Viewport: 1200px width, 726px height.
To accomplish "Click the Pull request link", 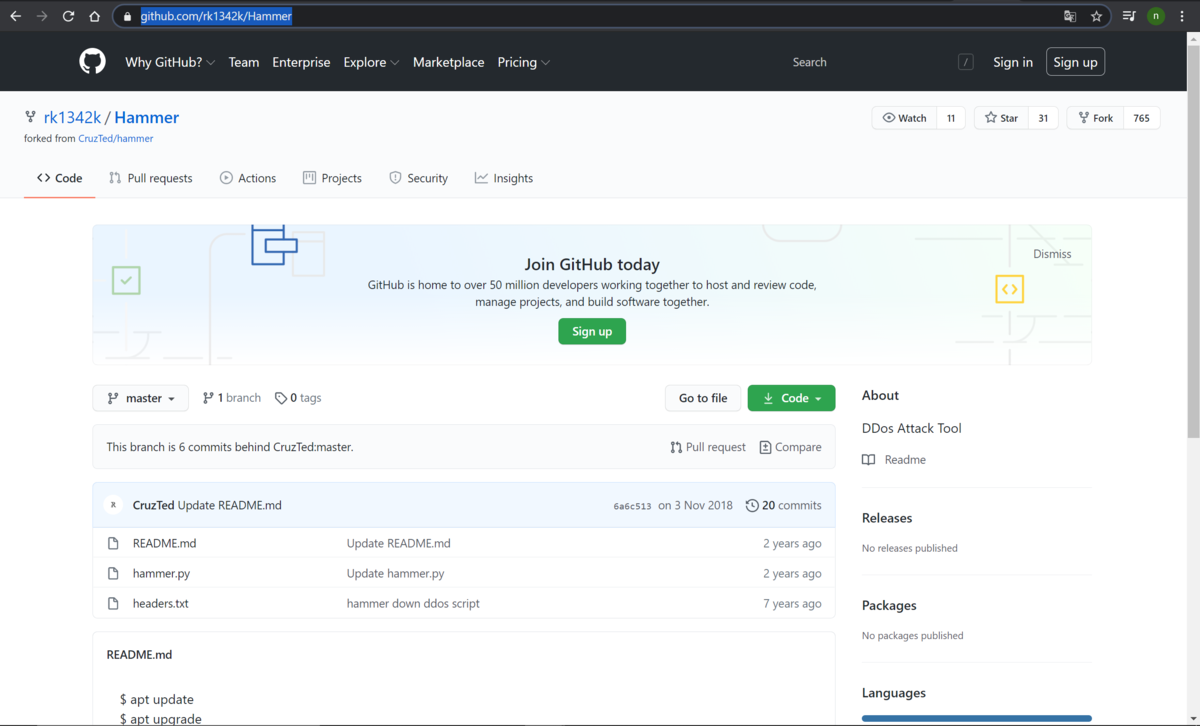I will click(708, 447).
